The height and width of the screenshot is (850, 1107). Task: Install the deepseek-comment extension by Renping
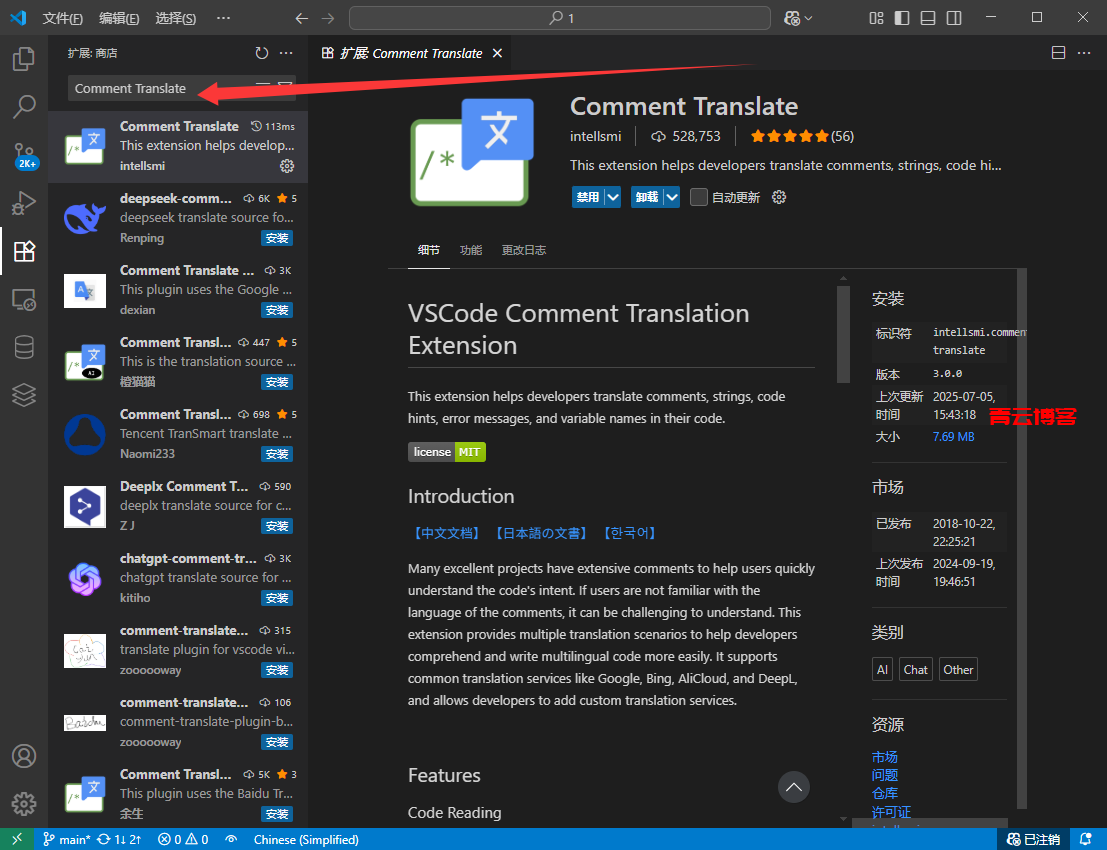pyautogui.click(x=277, y=238)
